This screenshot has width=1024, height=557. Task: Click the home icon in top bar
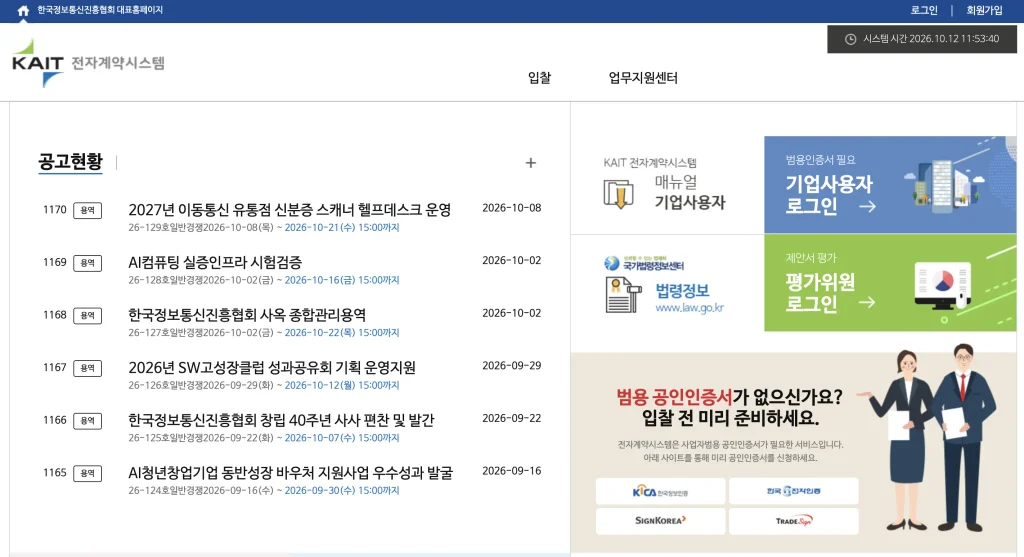24,10
